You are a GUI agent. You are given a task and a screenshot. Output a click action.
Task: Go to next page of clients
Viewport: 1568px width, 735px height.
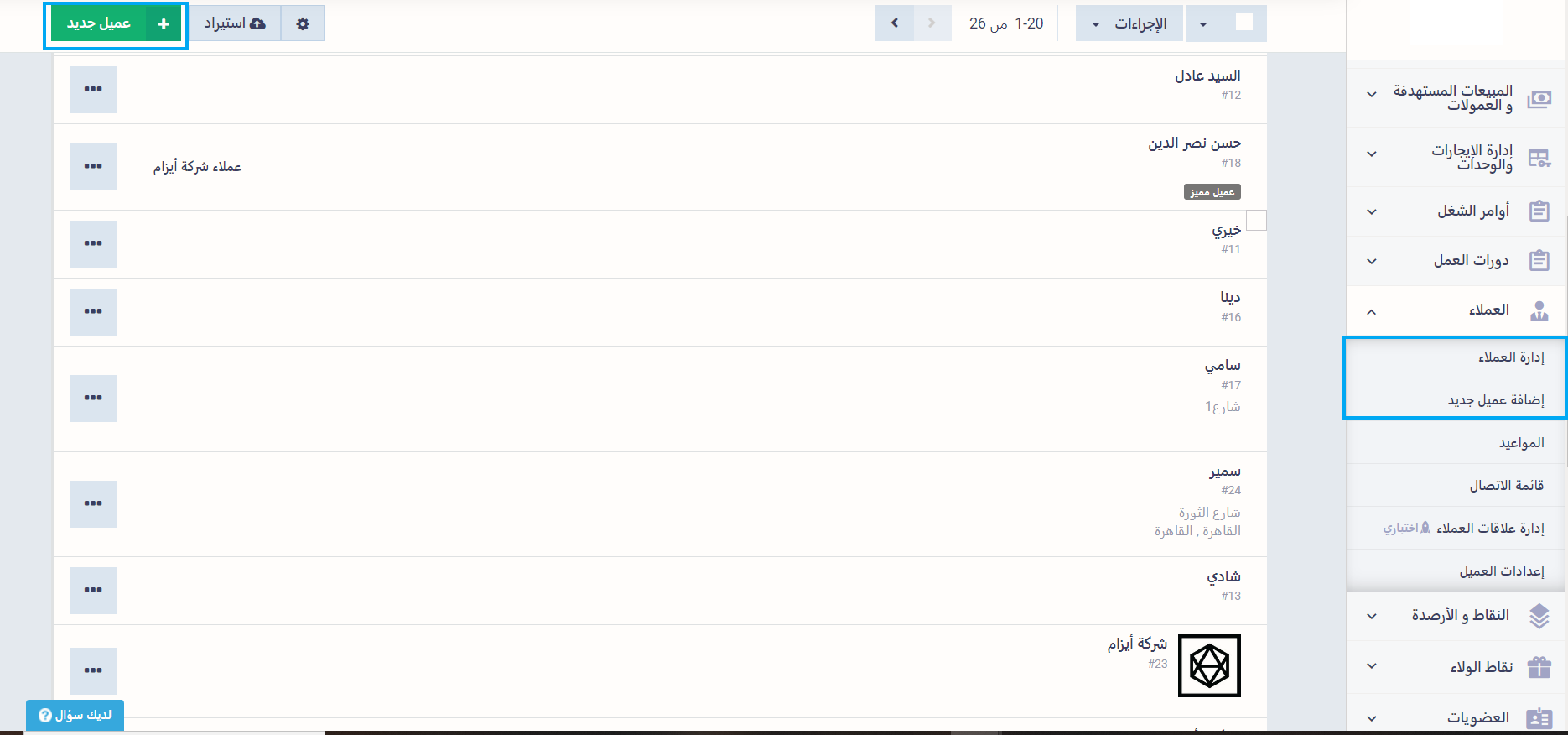click(x=895, y=23)
